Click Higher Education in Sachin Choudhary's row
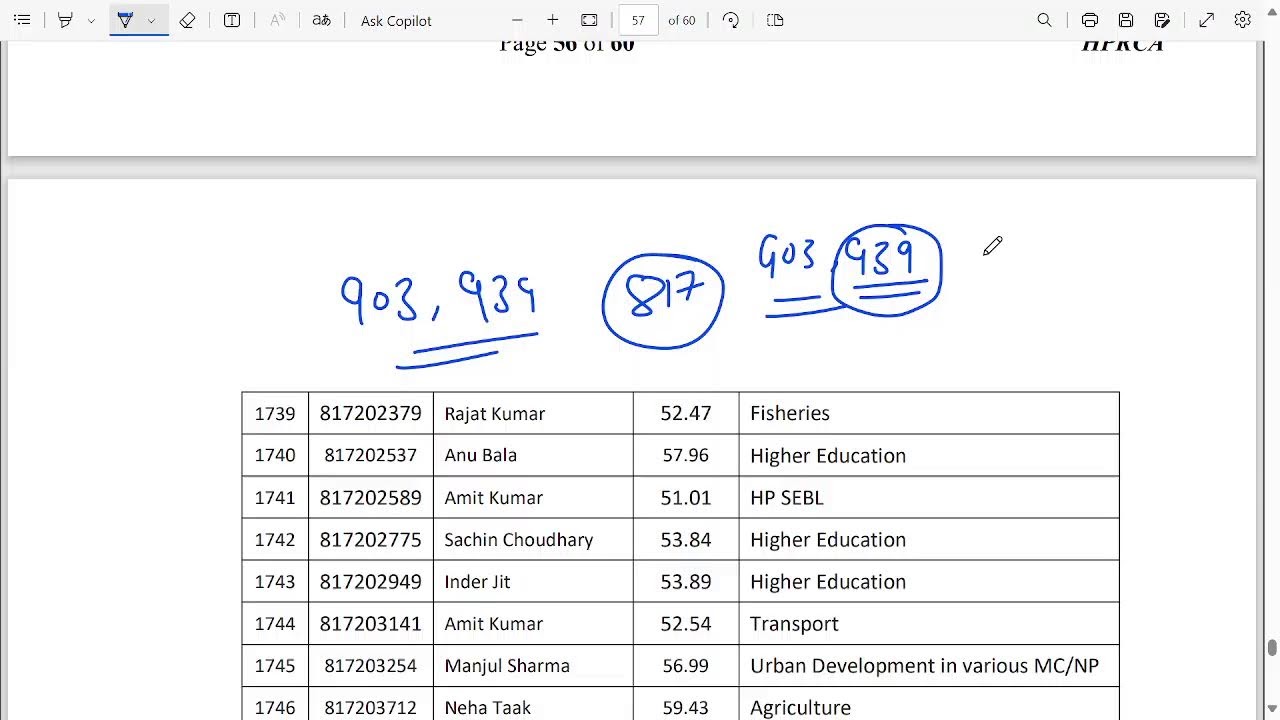1280x720 pixels. point(828,539)
